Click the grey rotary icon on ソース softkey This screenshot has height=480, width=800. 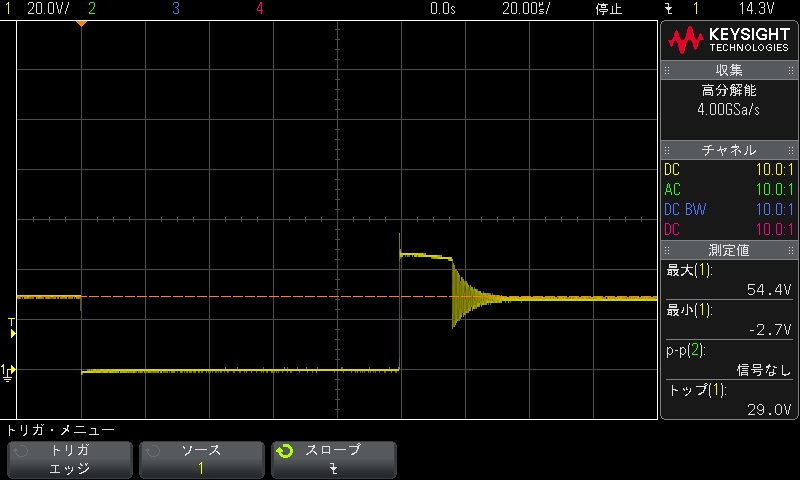151,451
